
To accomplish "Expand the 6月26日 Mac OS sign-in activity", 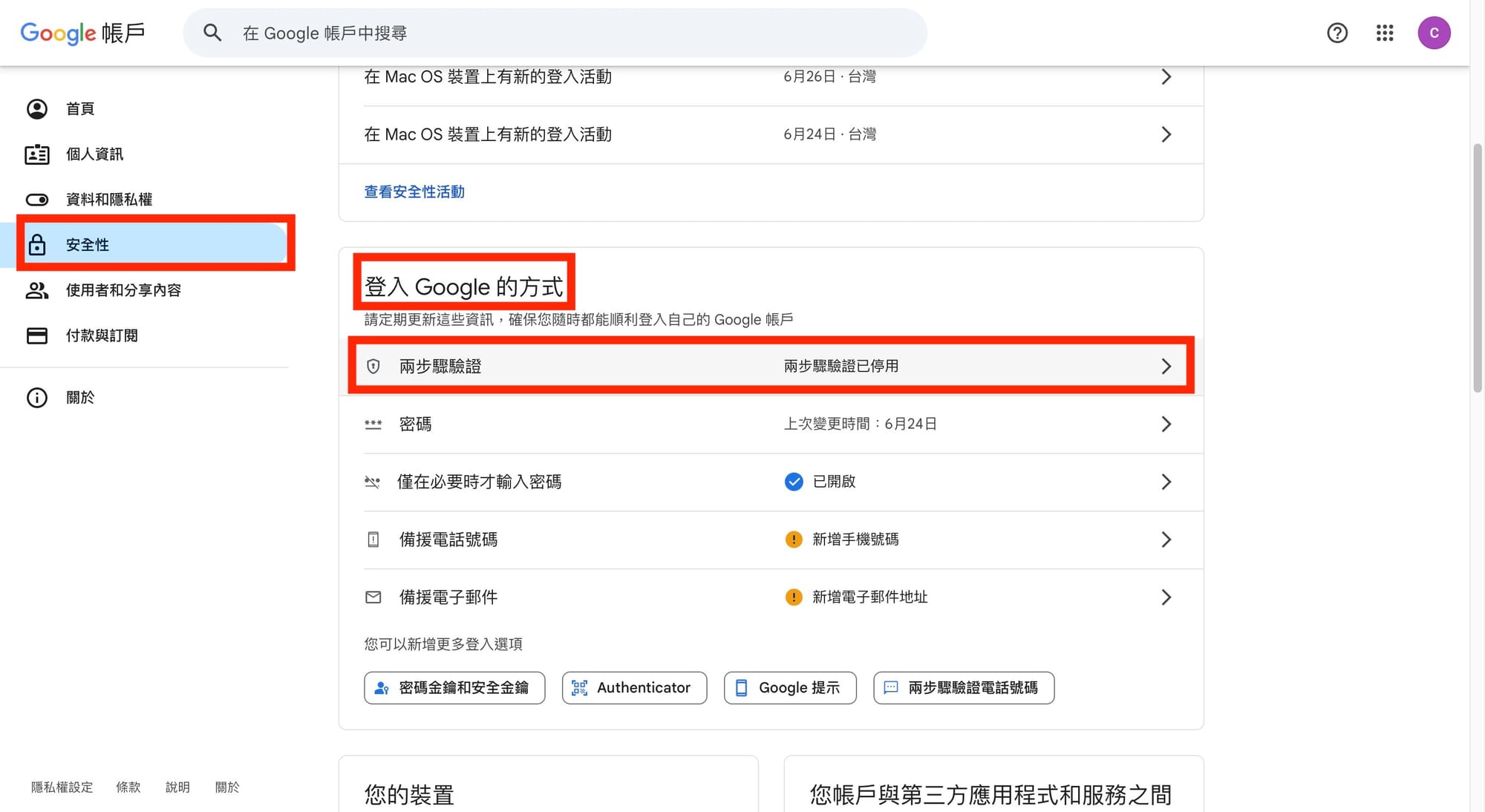I will pos(1166,77).
